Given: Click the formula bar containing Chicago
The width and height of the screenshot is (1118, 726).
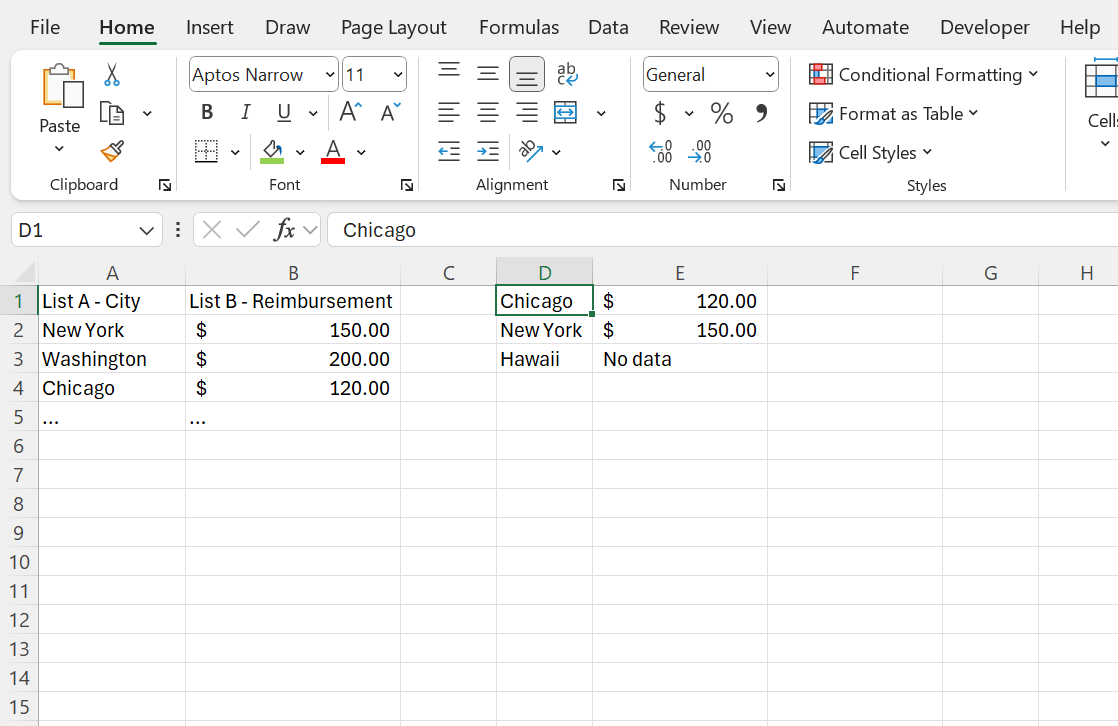Looking at the screenshot, I should pyautogui.click(x=722, y=230).
